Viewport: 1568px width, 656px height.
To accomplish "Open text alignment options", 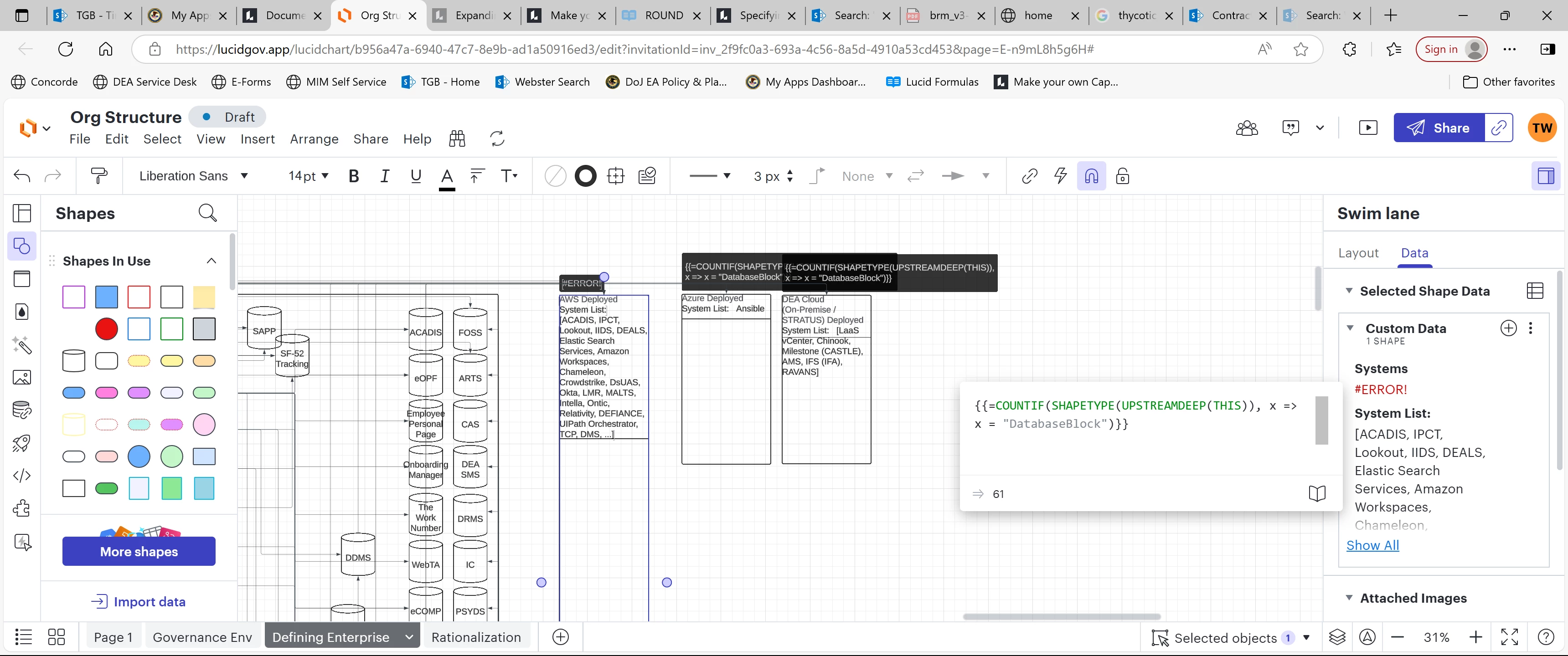I will 477,176.
